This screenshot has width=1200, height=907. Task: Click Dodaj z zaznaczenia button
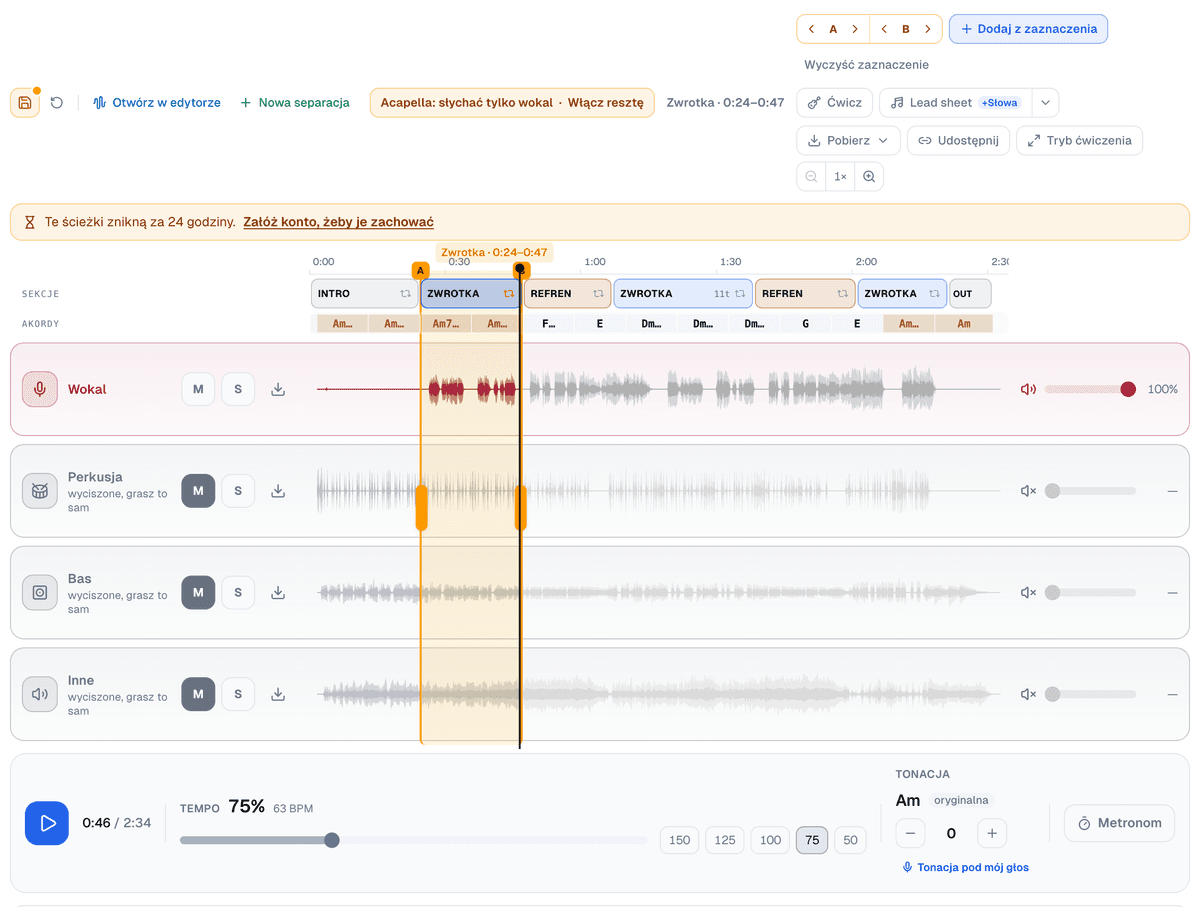point(1028,29)
